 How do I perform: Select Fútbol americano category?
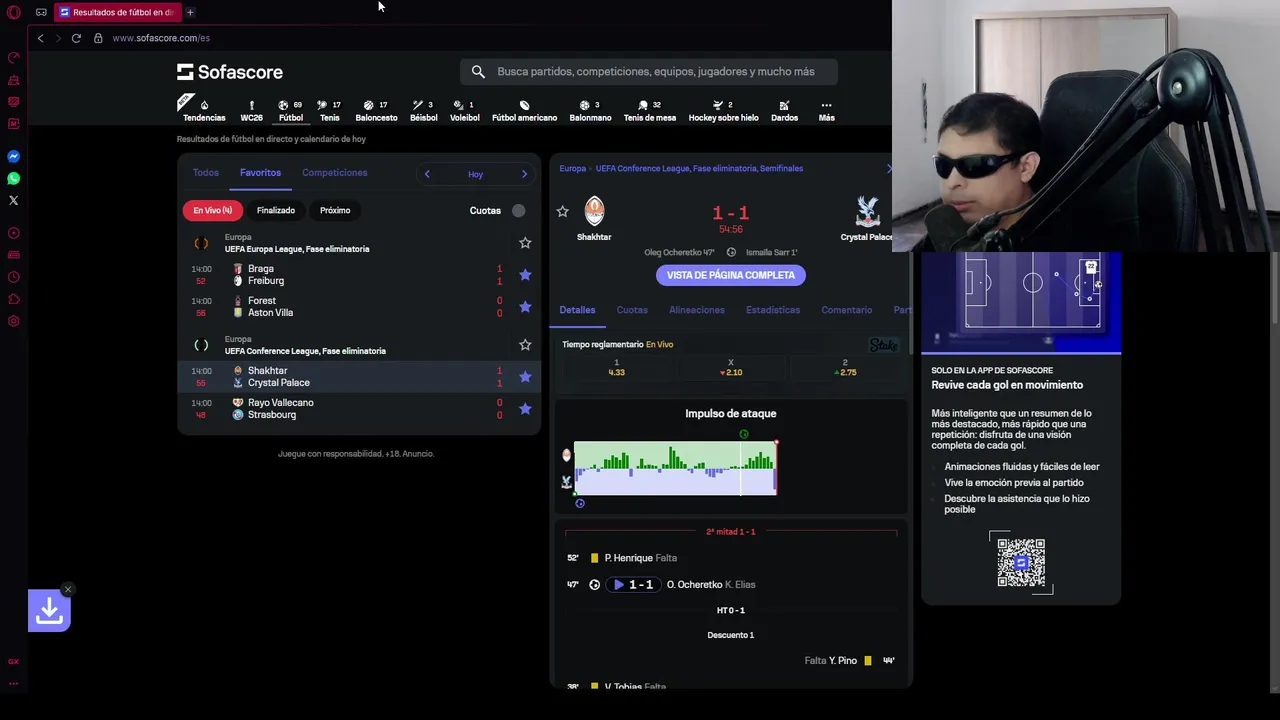[x=524, y=111]
